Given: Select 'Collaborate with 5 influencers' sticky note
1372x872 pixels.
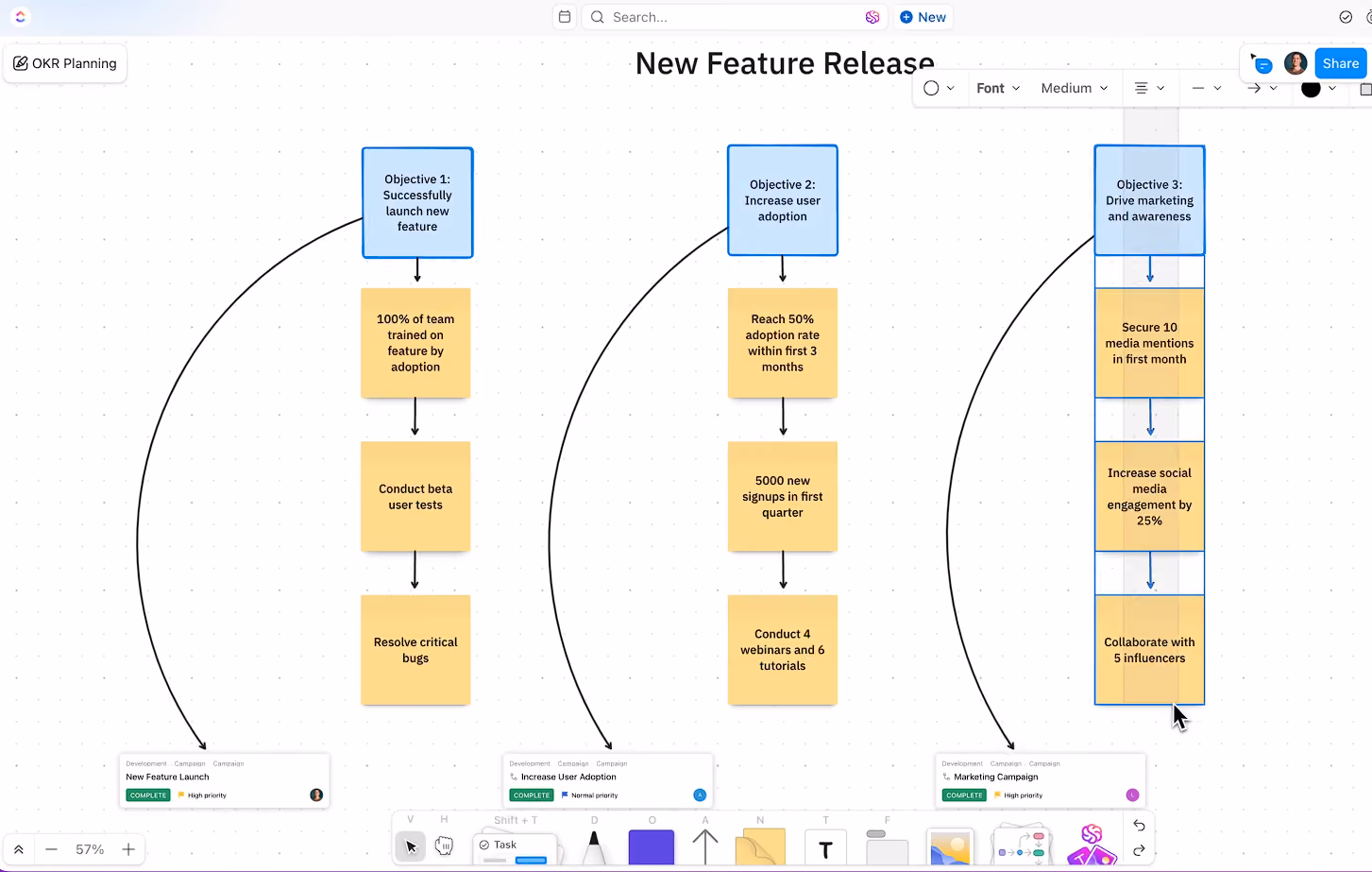Looking at the screenshot, I should tap(1149, 650).
